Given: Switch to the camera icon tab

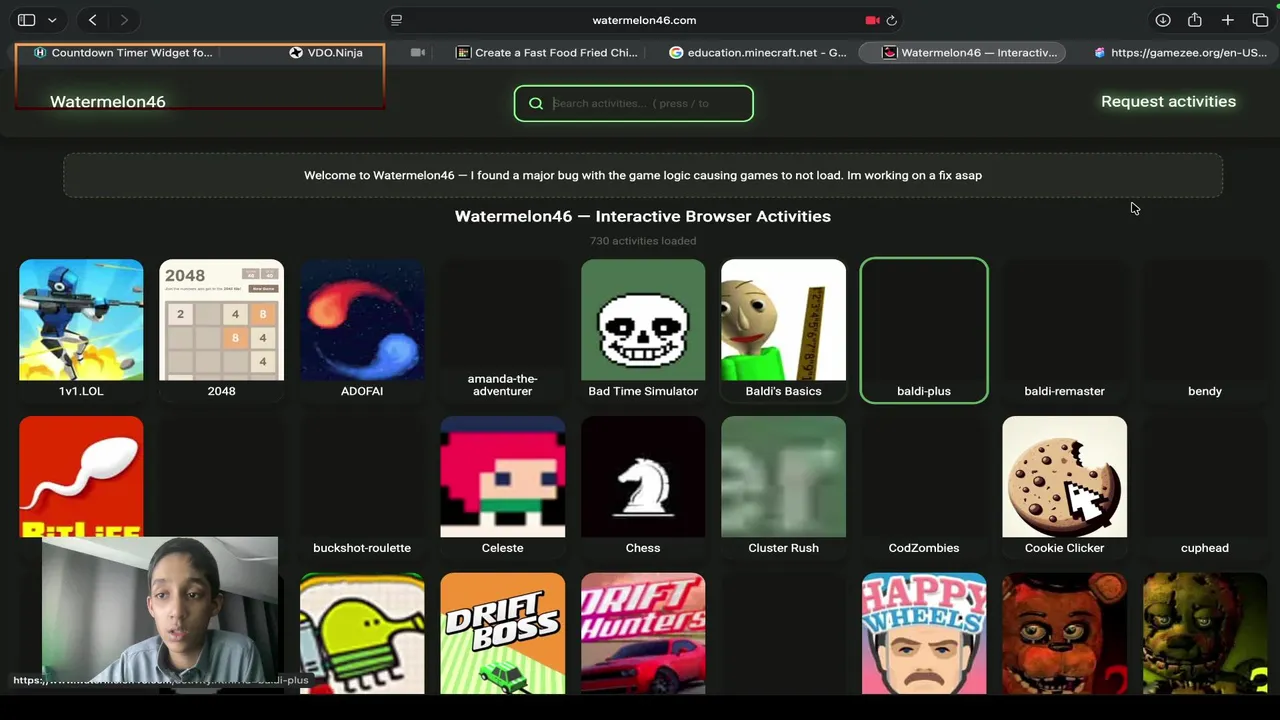Looking at the screenshot, I should (418, 53).
